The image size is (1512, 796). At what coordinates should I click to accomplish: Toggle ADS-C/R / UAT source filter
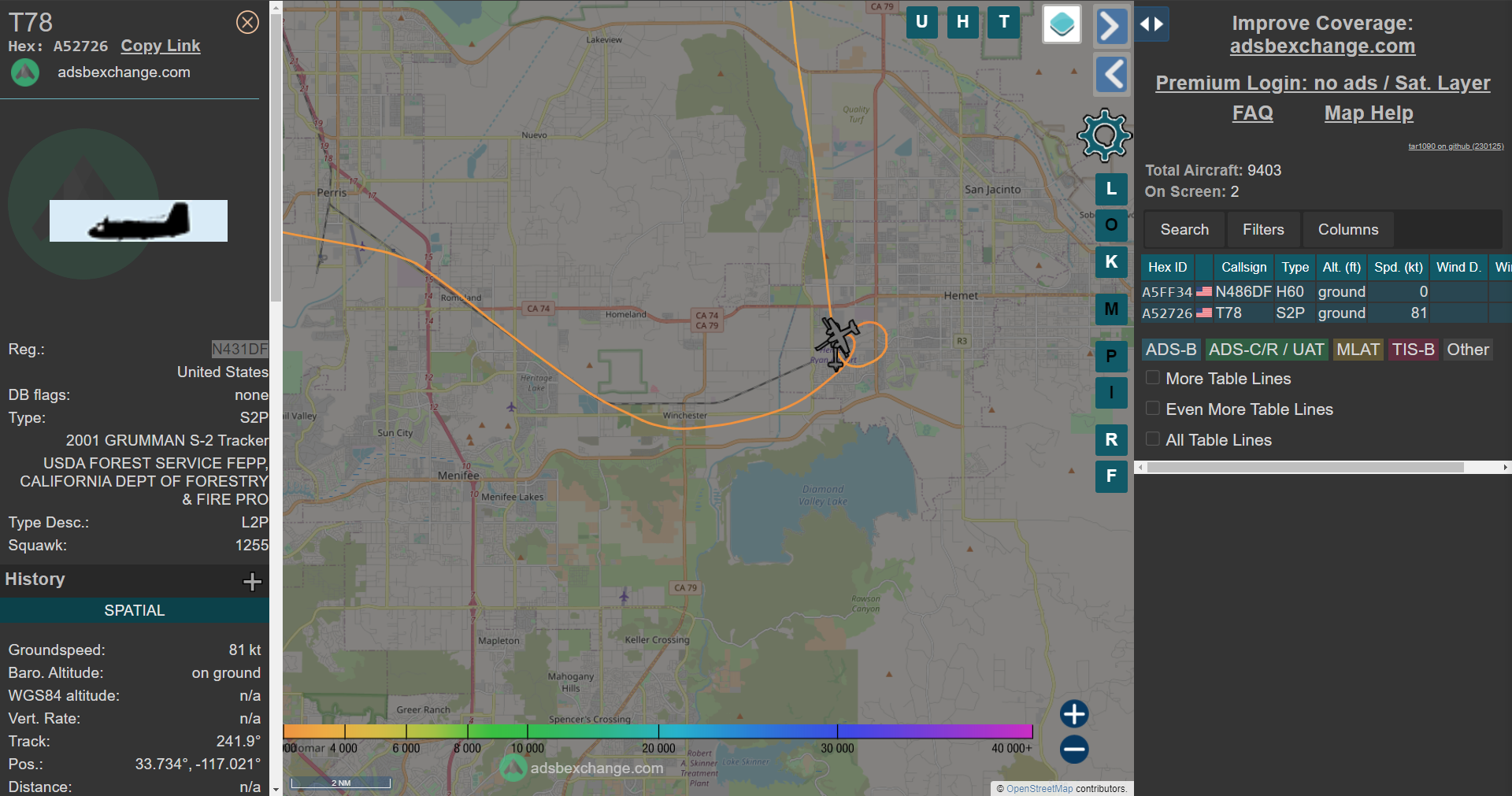1266,350
